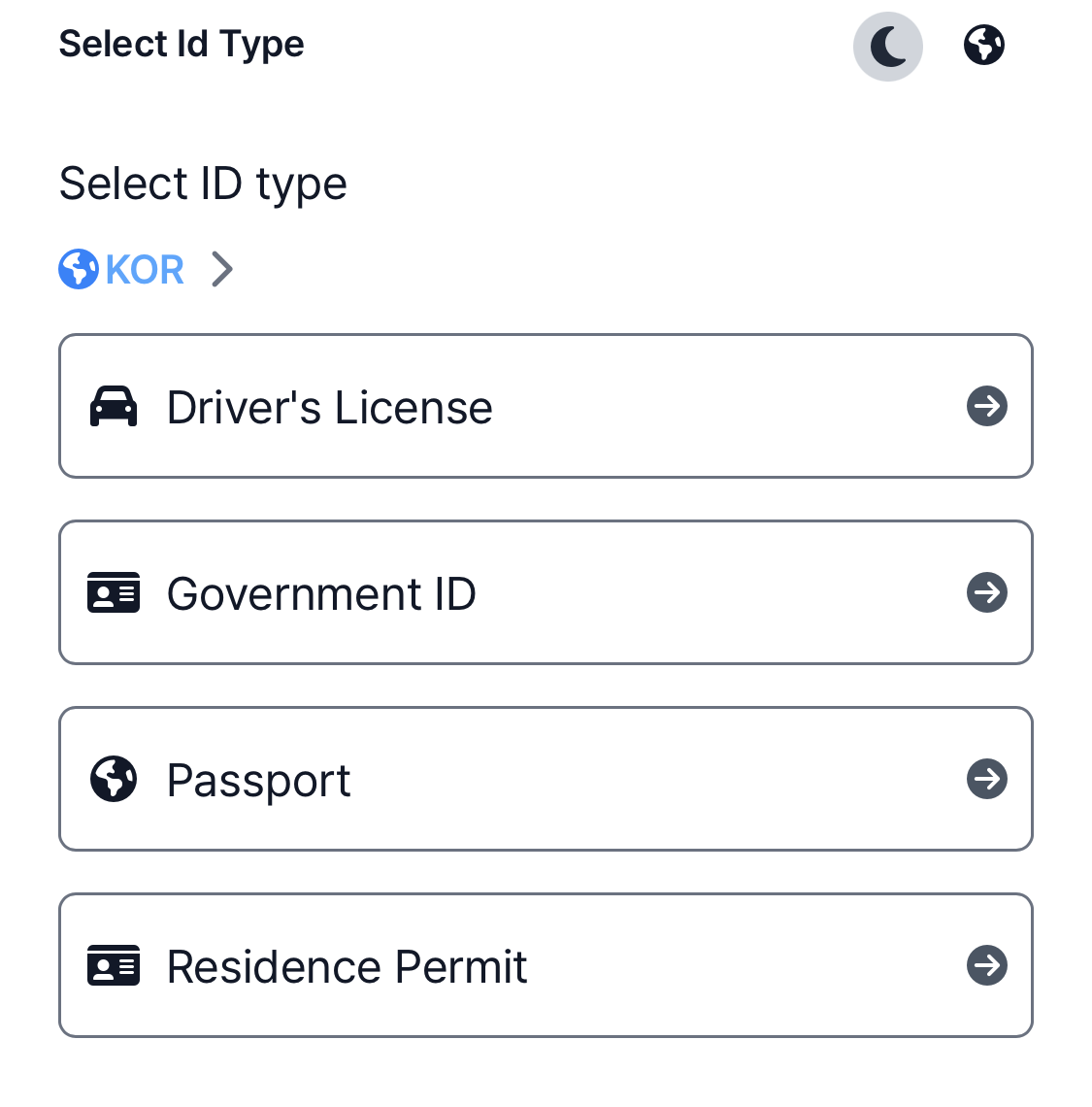Choose Government ID as the ID type
Viewport: 1092px width, 1107px height.
click(545, 592)
